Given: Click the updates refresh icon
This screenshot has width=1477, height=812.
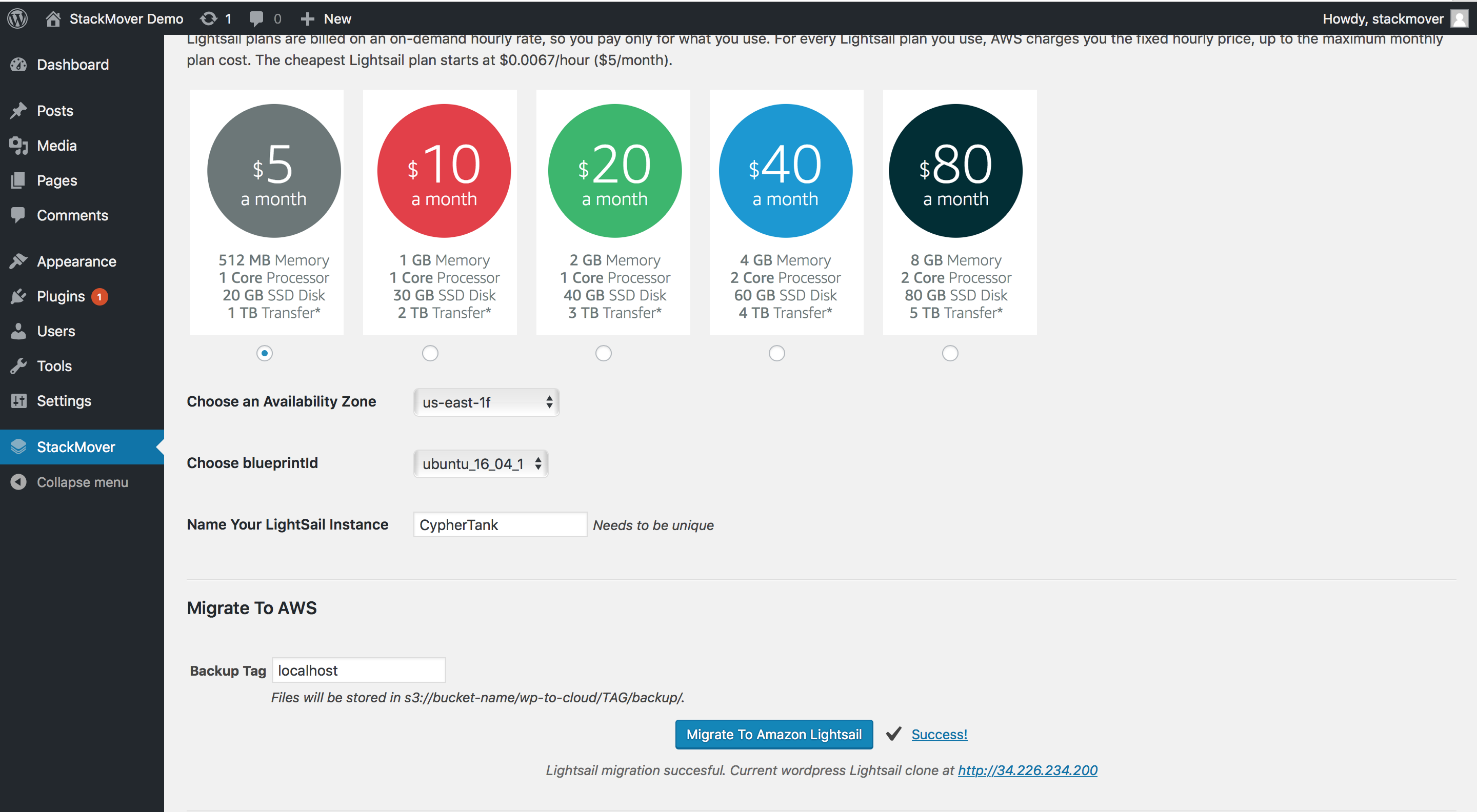Looking at the screenshot, I should (x=209, y=19).
